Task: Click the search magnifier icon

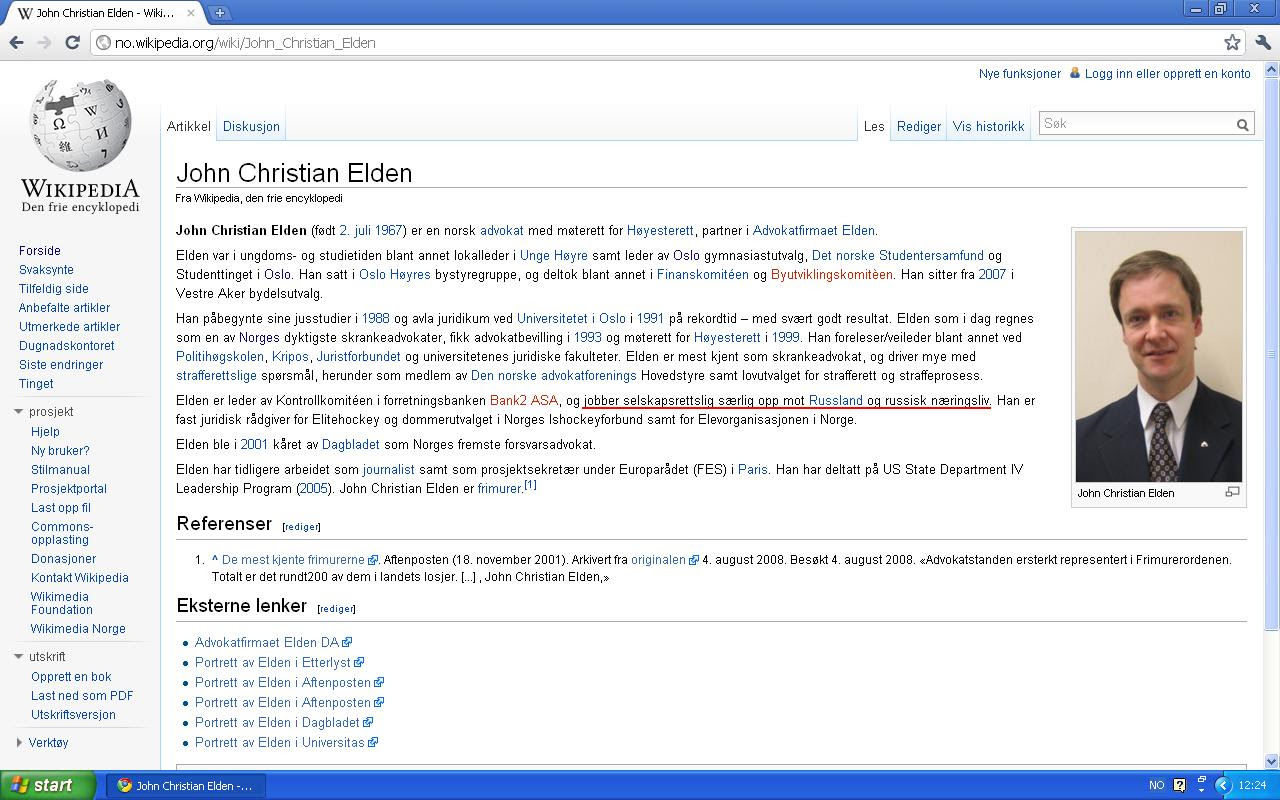Action: click(1243, 125)
